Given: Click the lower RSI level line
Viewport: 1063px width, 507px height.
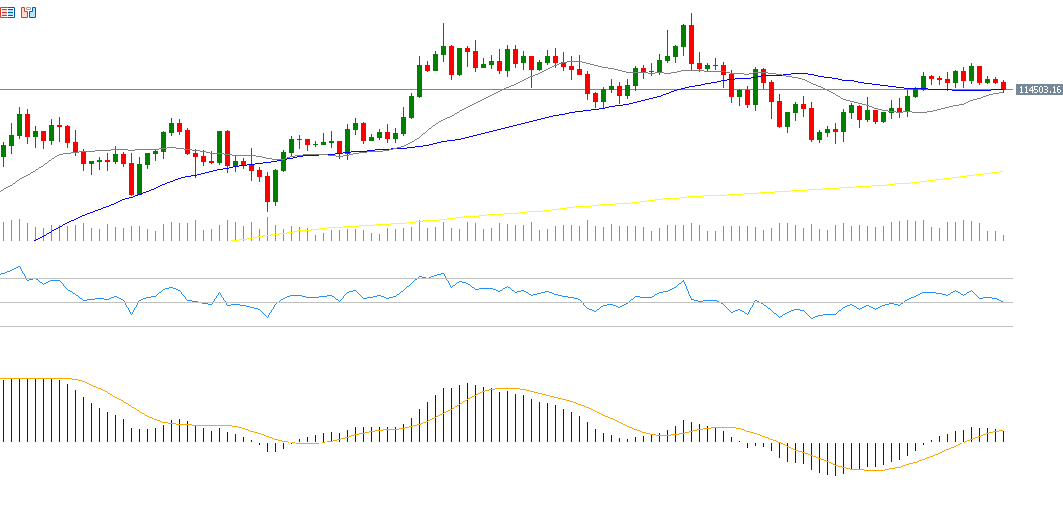Looking at the screenshot, I should click(500, 326).
